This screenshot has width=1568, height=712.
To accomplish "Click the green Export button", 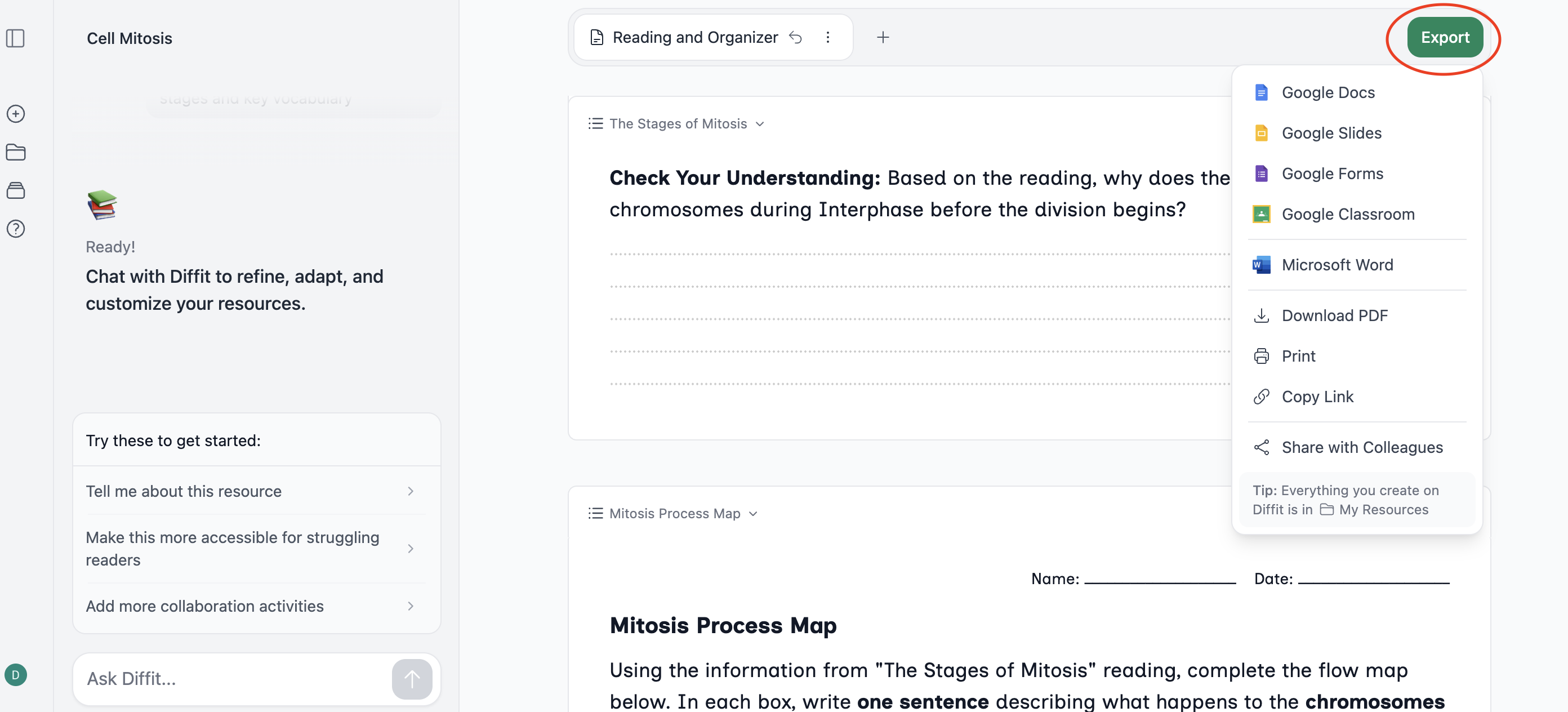I will pyautogui.click(x=1445, y=37).
